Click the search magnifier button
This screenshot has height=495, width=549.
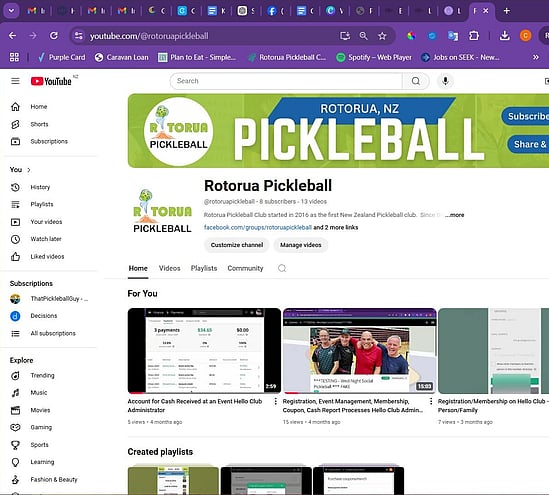pos(416,81)
